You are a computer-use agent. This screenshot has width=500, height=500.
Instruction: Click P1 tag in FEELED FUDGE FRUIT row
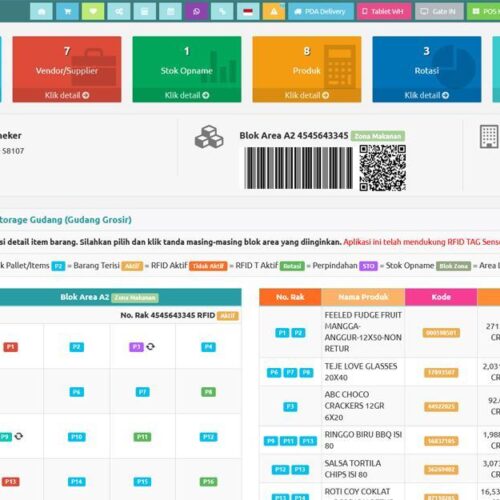click(282, 333)
